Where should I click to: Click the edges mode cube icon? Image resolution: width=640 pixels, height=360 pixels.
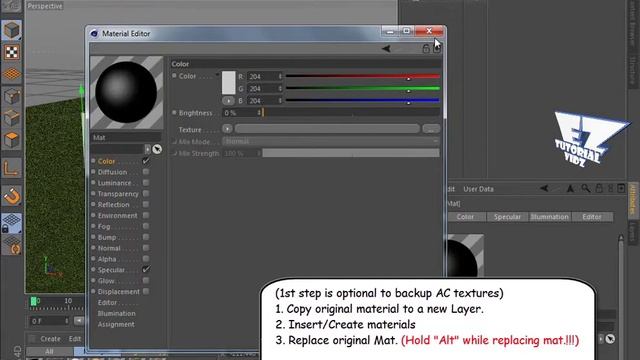click(11, 118)
